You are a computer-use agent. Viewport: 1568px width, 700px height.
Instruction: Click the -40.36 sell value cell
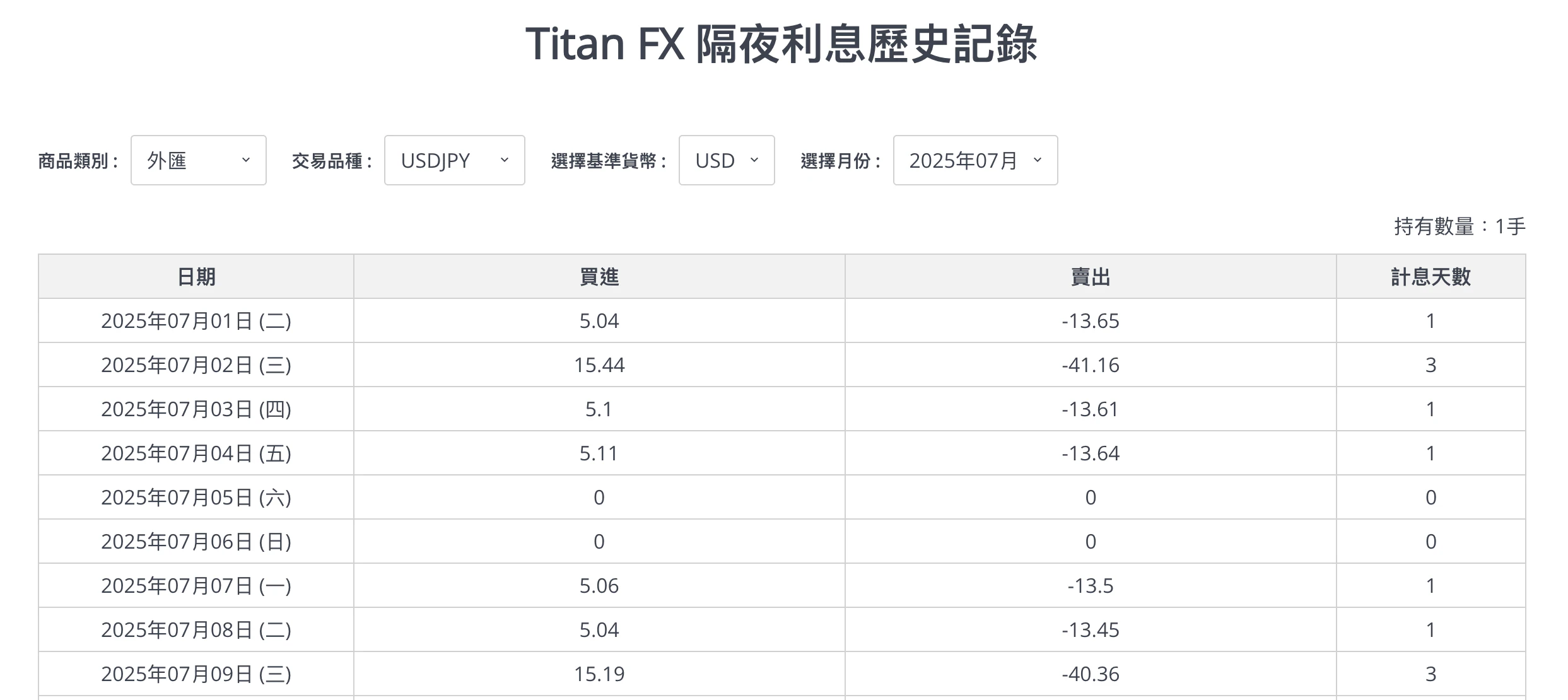coord(1090,674)
